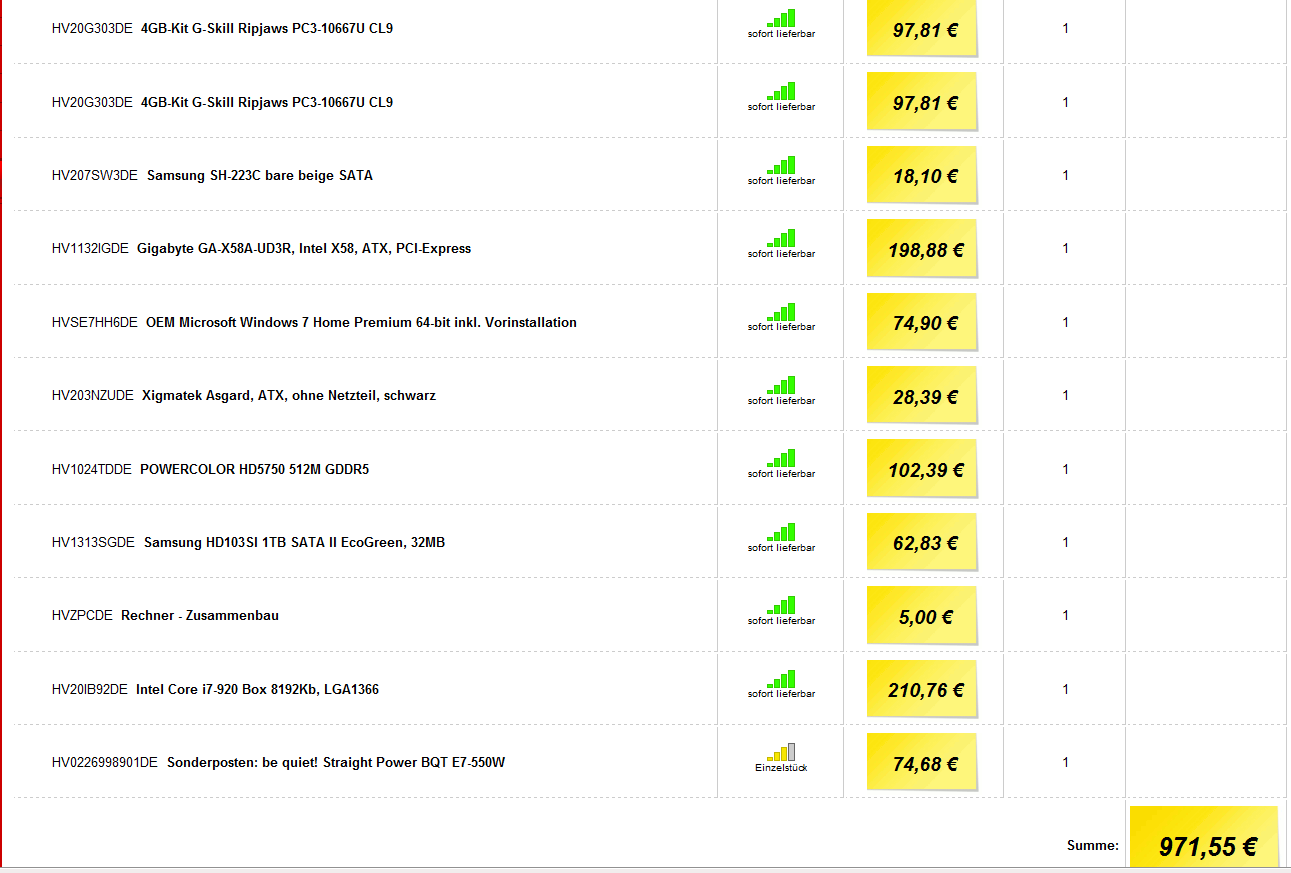The height and width of the screenshot is (873, 1291).
Task: Click article code HV1024TDDE
Action: [x=91, y=469]
